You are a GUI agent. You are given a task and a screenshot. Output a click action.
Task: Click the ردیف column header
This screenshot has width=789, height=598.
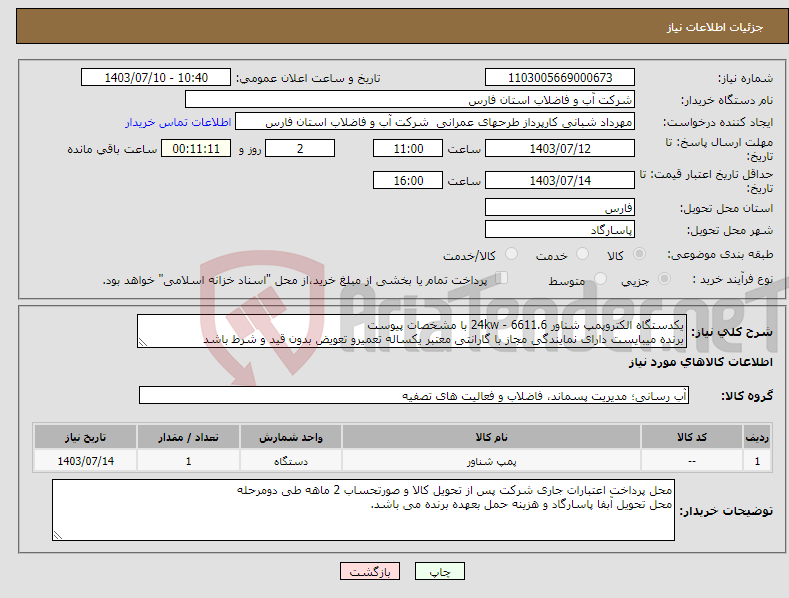757,437
